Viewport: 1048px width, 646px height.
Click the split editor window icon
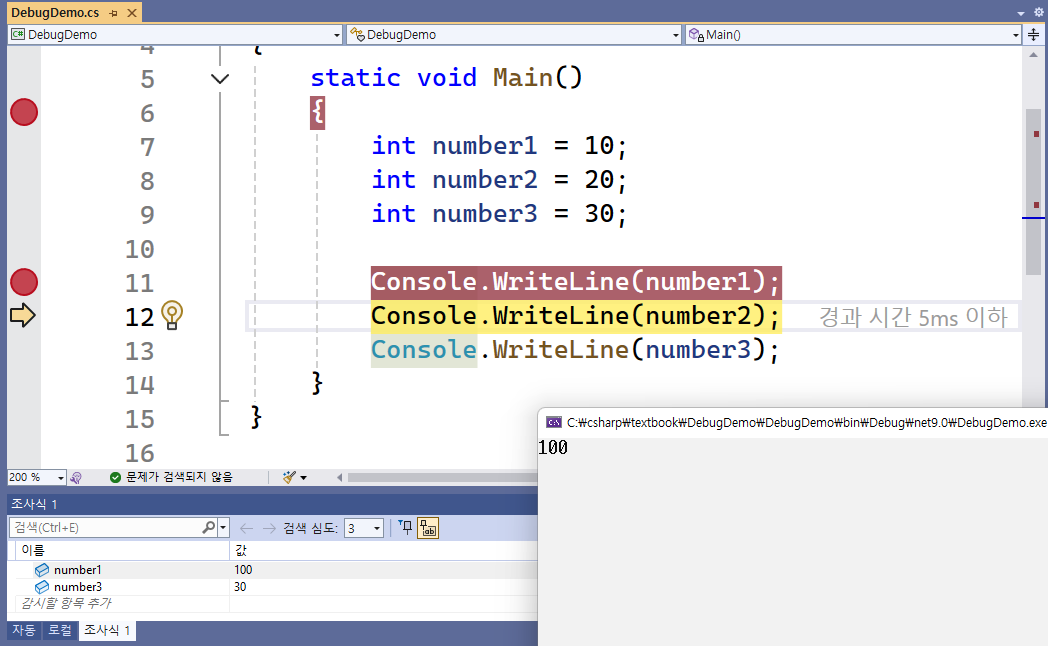pos(1034,35)
